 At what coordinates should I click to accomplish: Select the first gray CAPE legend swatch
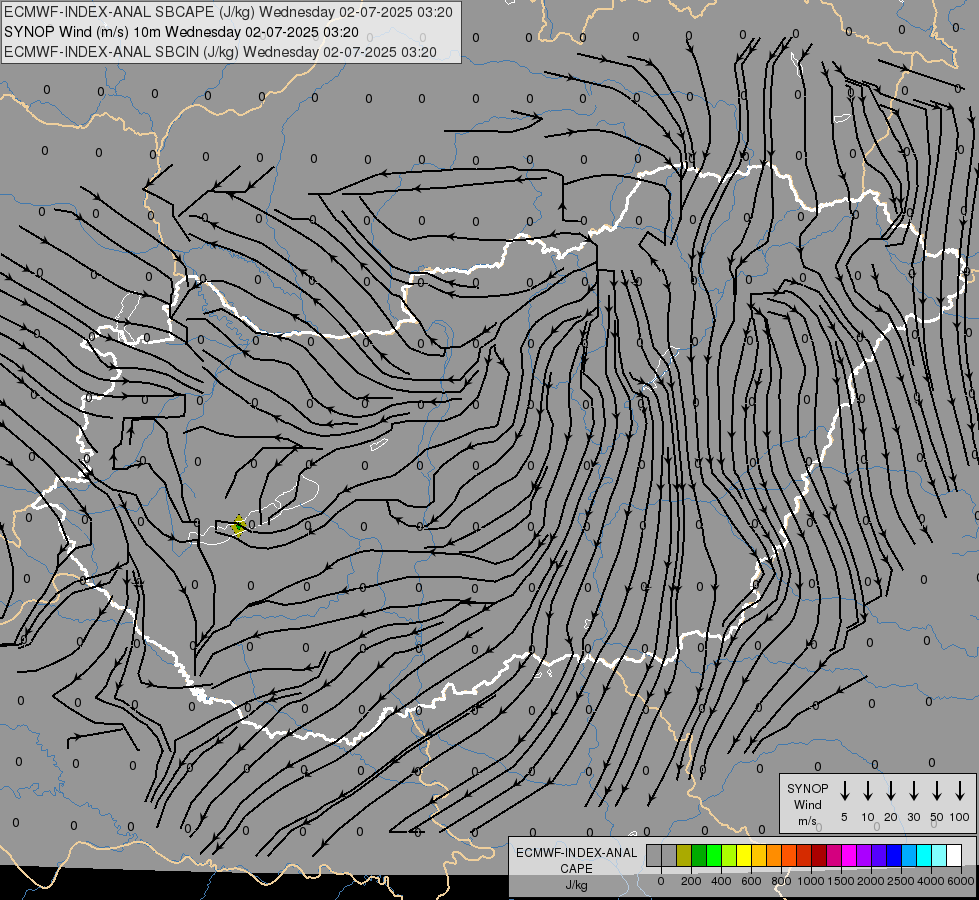pyautogui.click(x=654, y=855)
